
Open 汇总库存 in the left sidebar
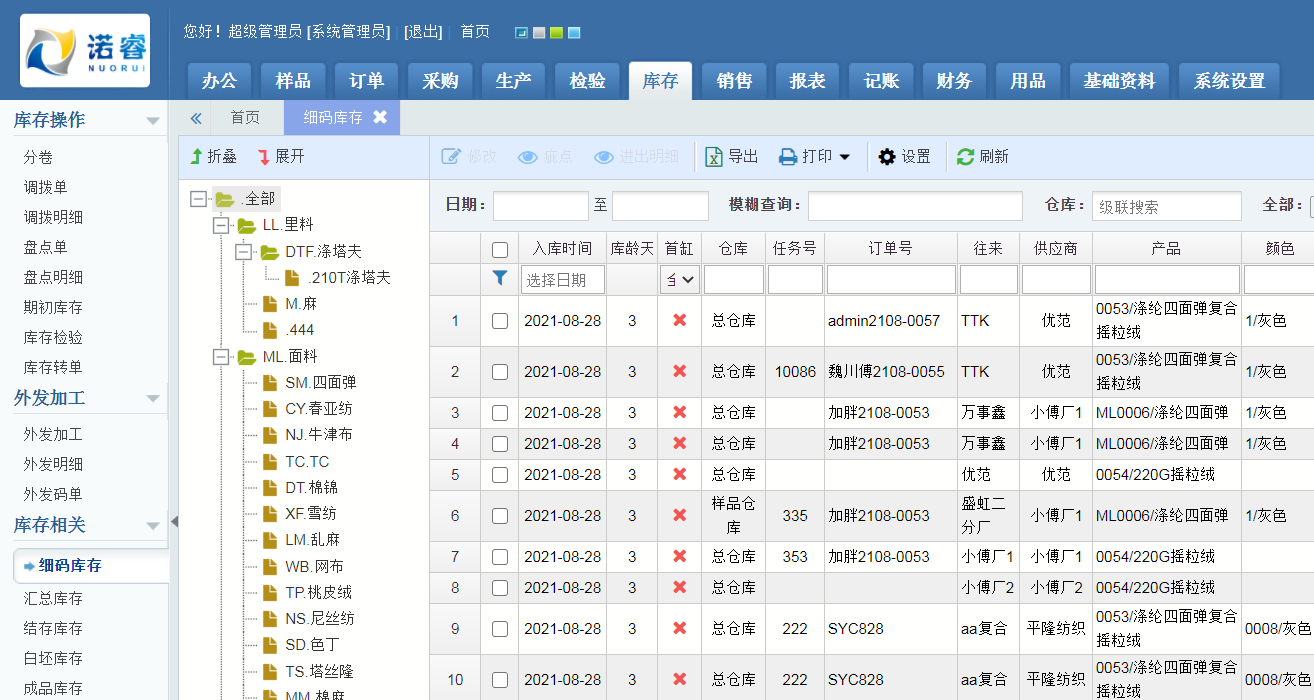(53, 598)
